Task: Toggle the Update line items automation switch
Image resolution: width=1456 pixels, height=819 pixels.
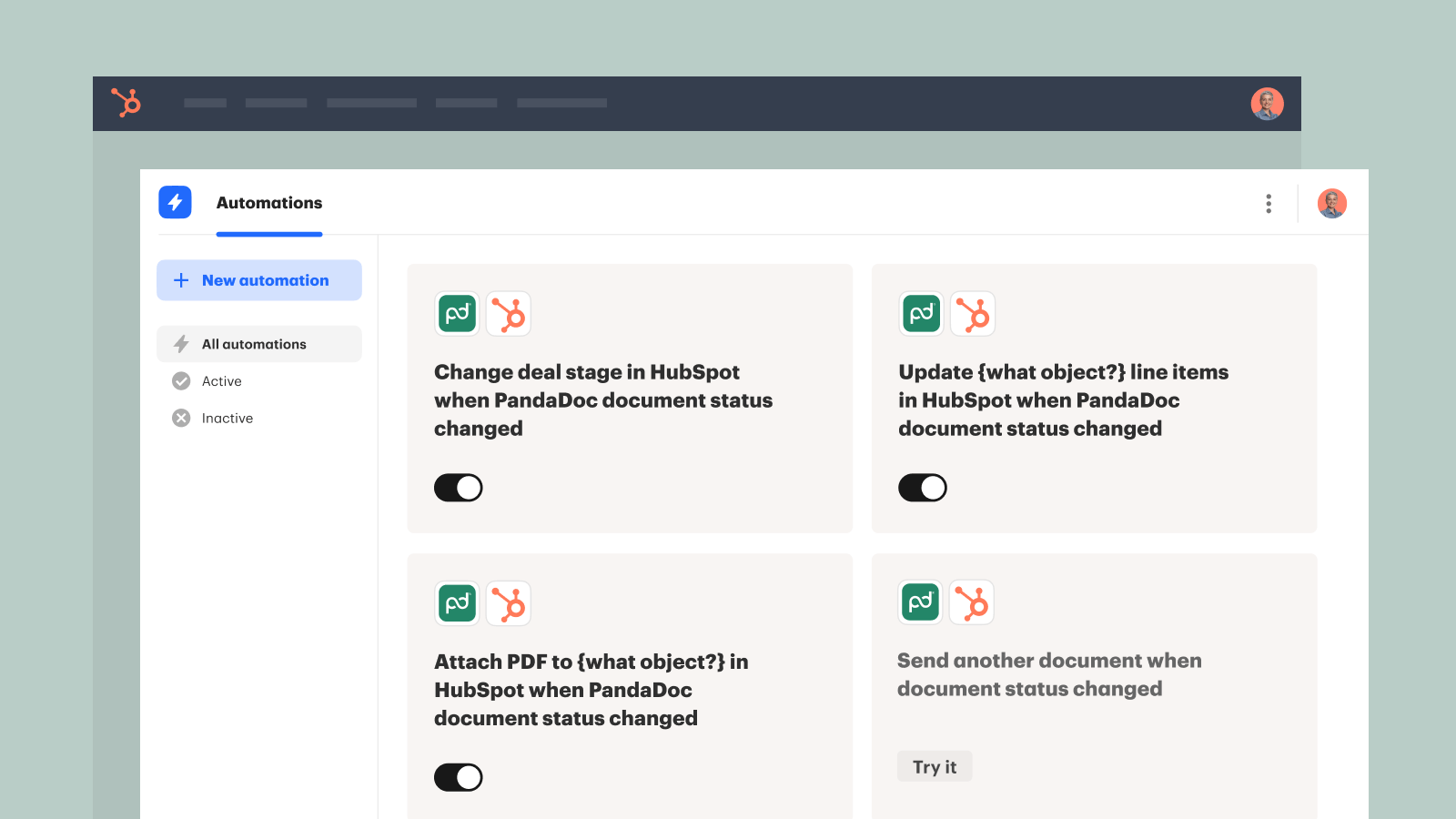Action: (922, 488)
